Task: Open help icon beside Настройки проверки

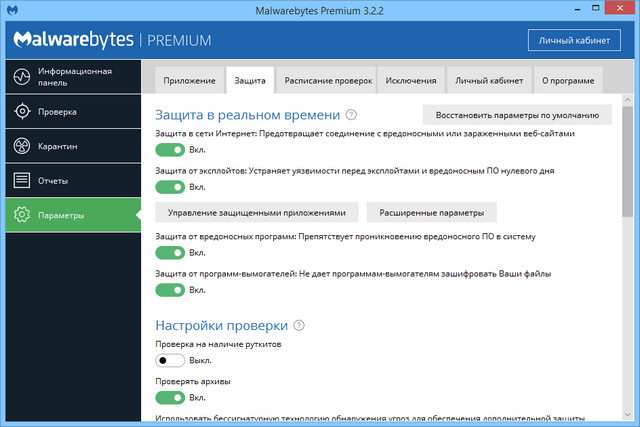Action: coord(299,325)
